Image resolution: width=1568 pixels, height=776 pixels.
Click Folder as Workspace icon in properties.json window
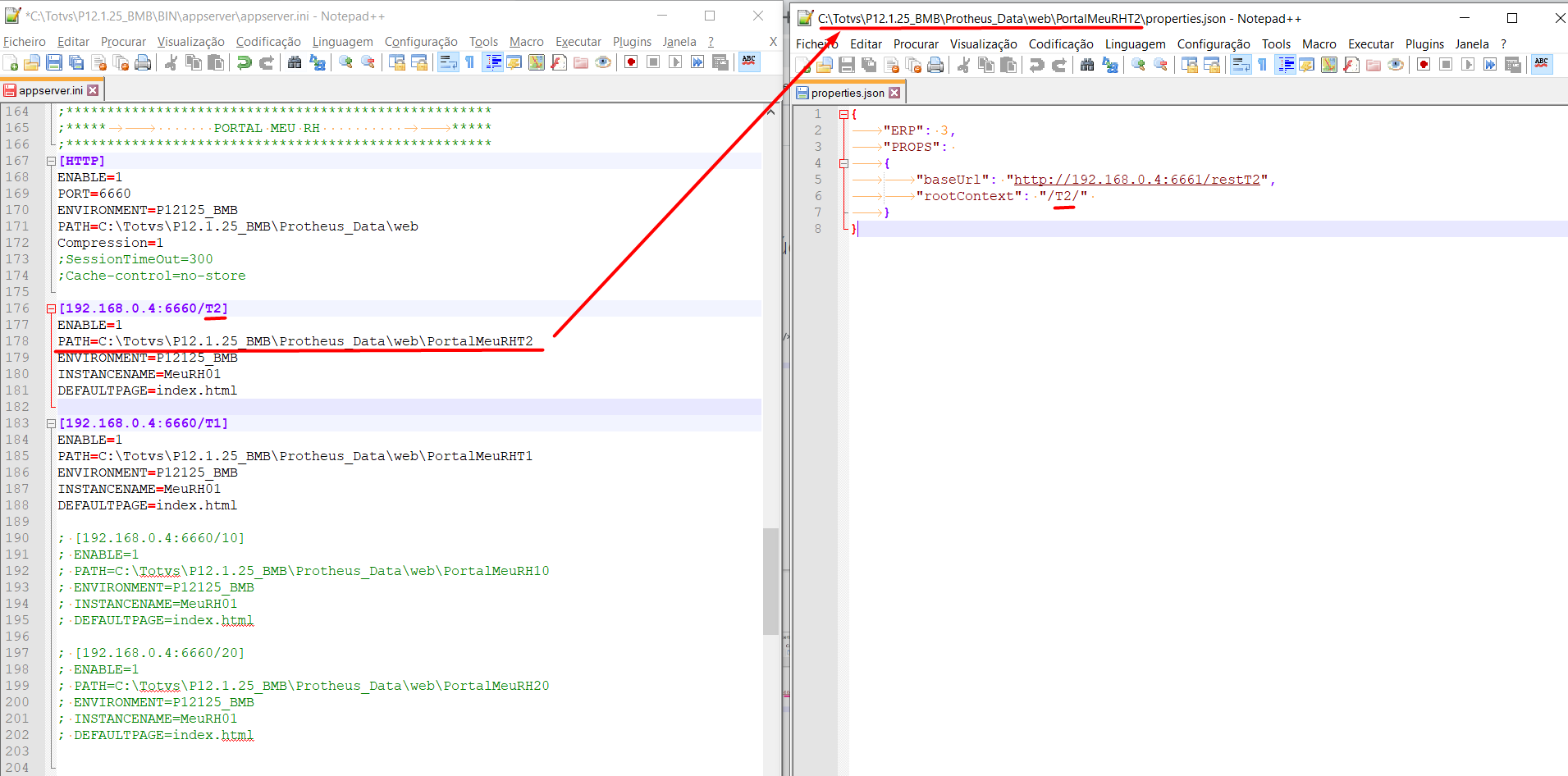click(1374, 66)
